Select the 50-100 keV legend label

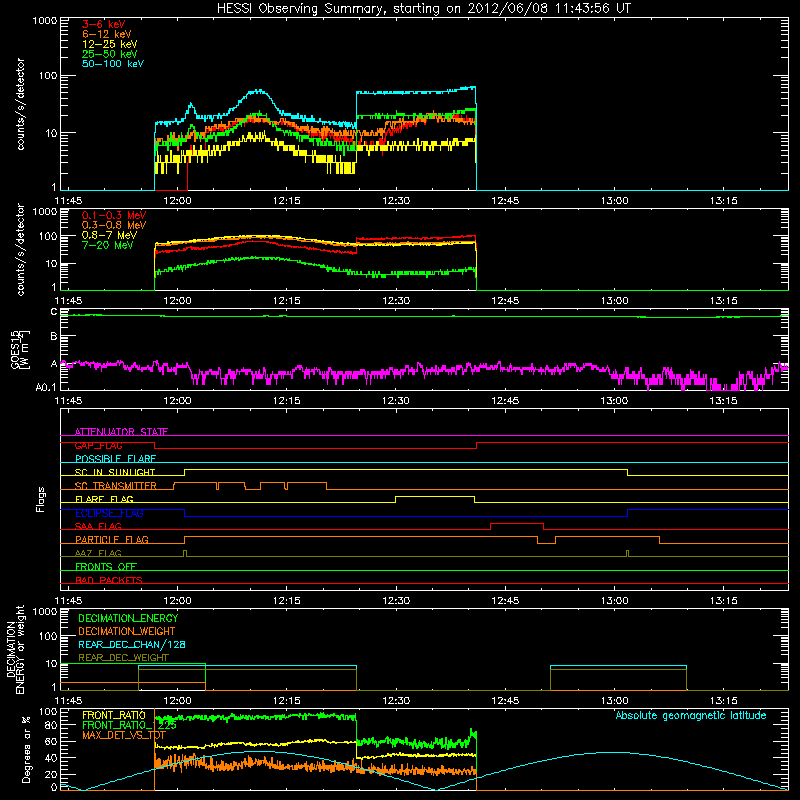coord(113,64)
